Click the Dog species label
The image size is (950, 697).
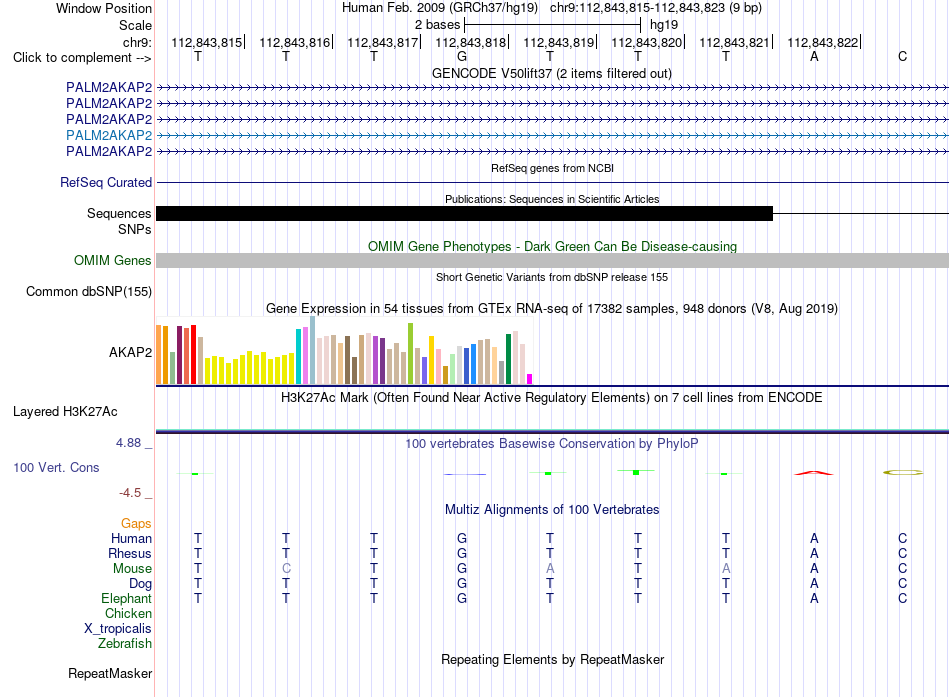[141, 584]
